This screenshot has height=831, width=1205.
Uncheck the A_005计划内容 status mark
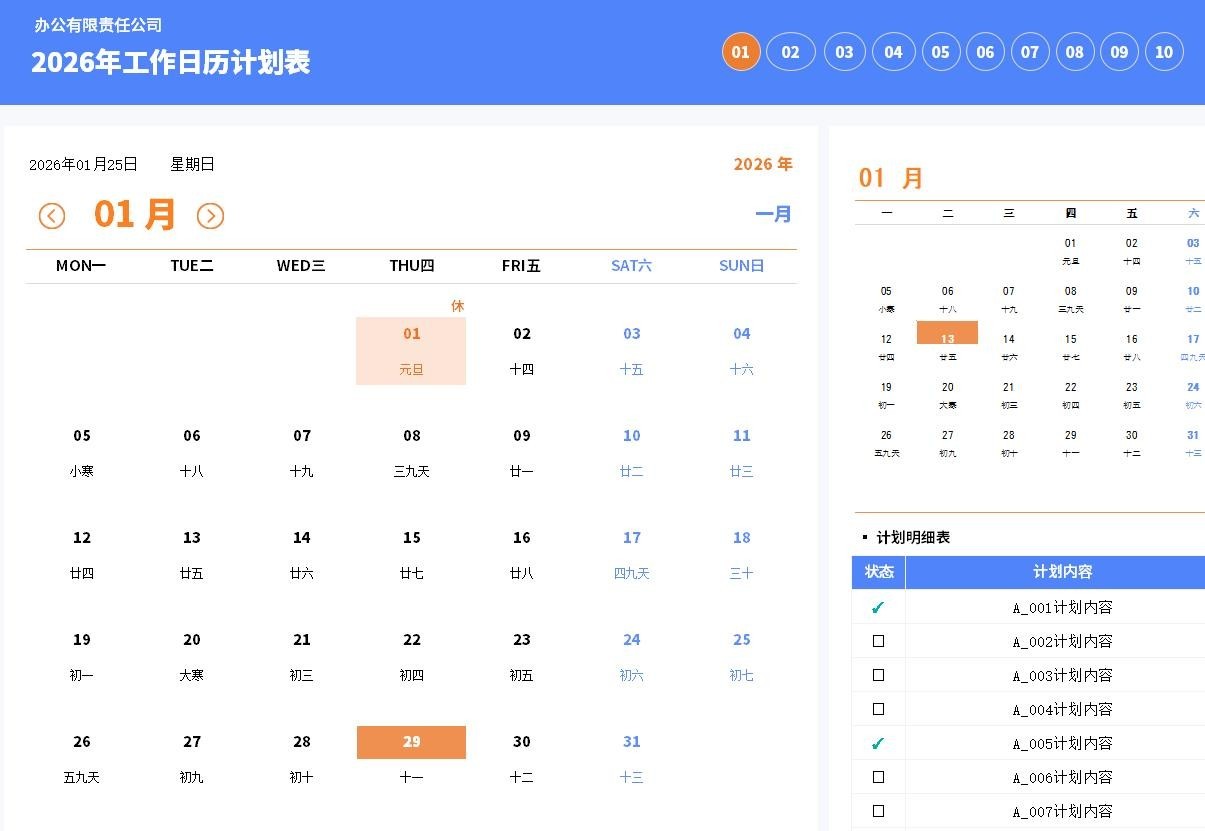coord(878,744)
